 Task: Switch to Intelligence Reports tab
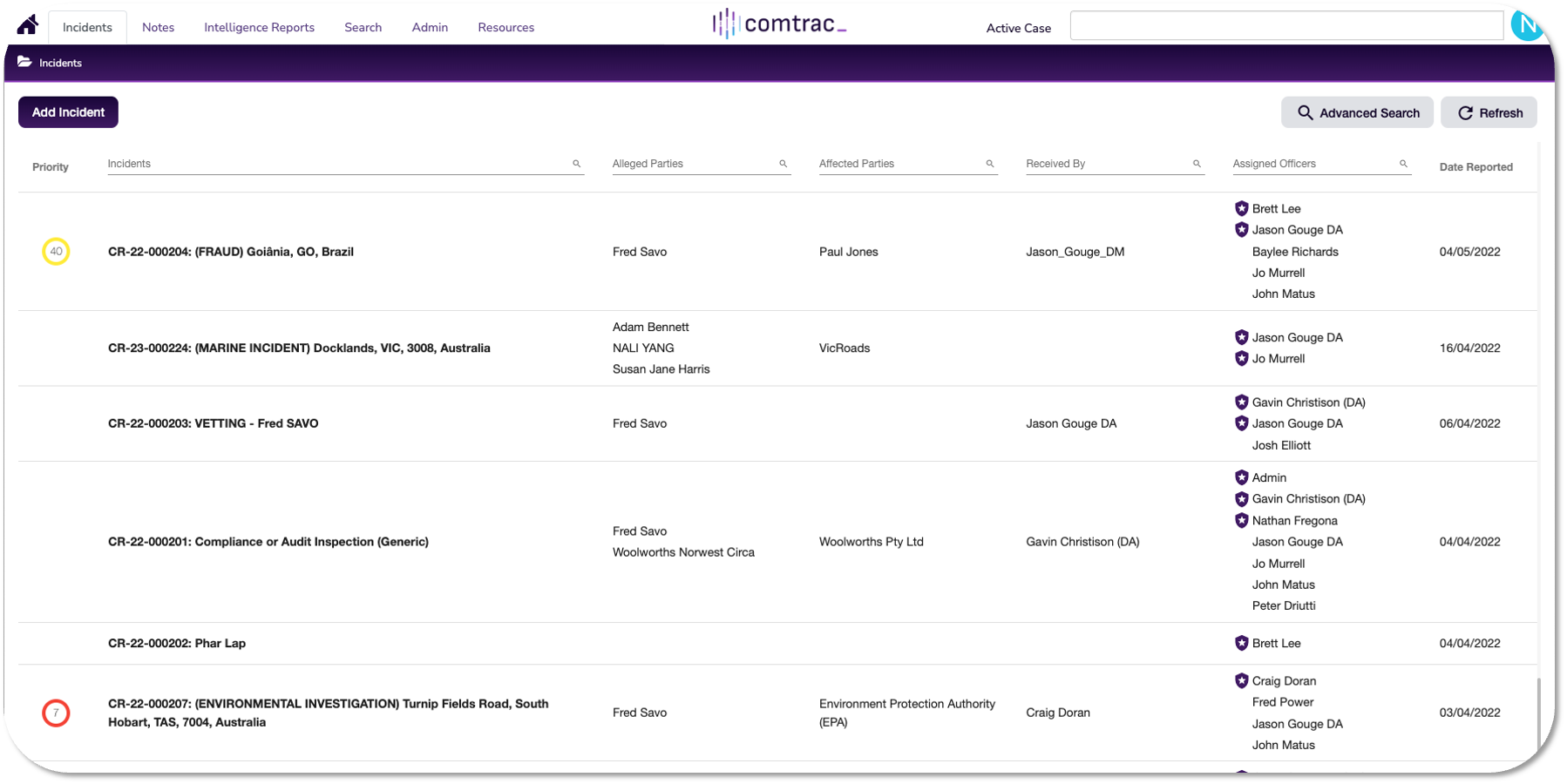pos(259,27)
